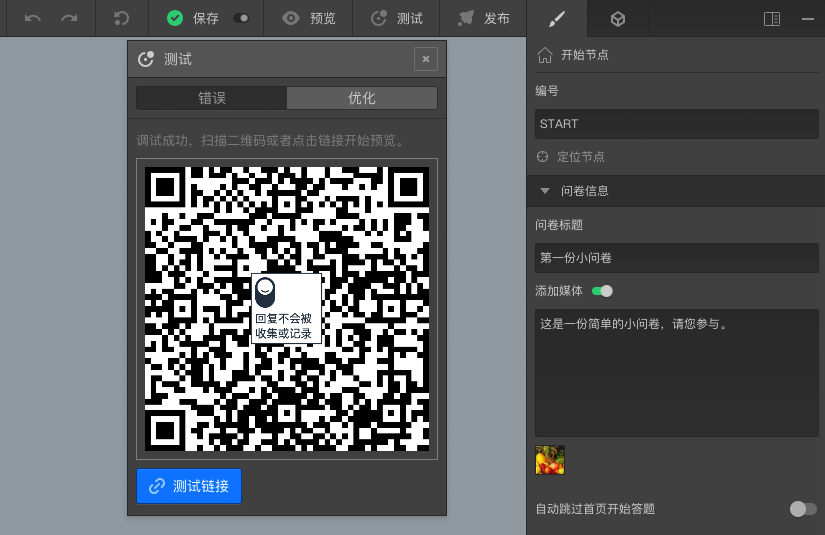825x535 pixels.
Task: Collapse the 问卷信息 section
Action: 545,190
